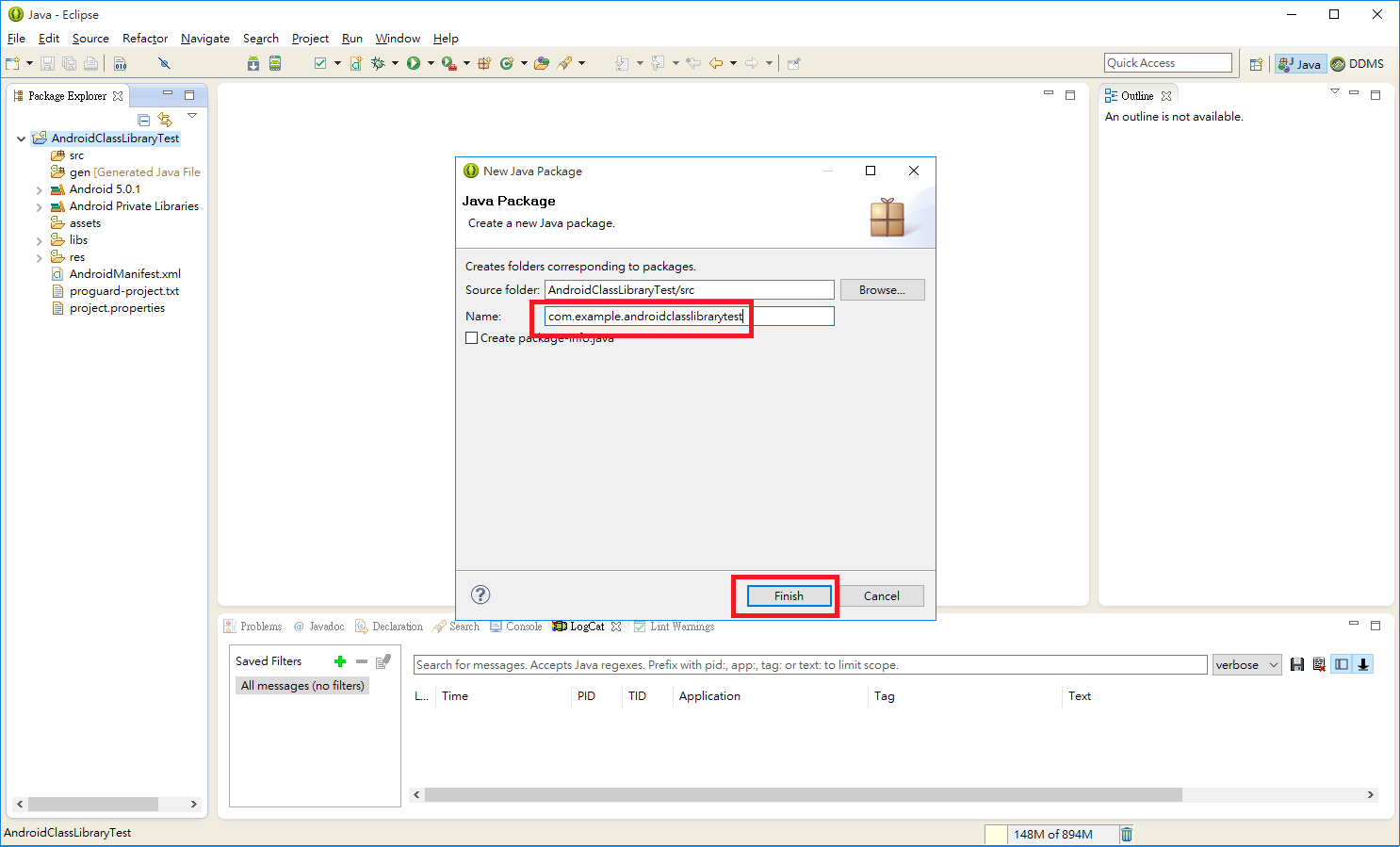1400x847 pixels.
Task: Open the Project menu
Action: point(310,39)
